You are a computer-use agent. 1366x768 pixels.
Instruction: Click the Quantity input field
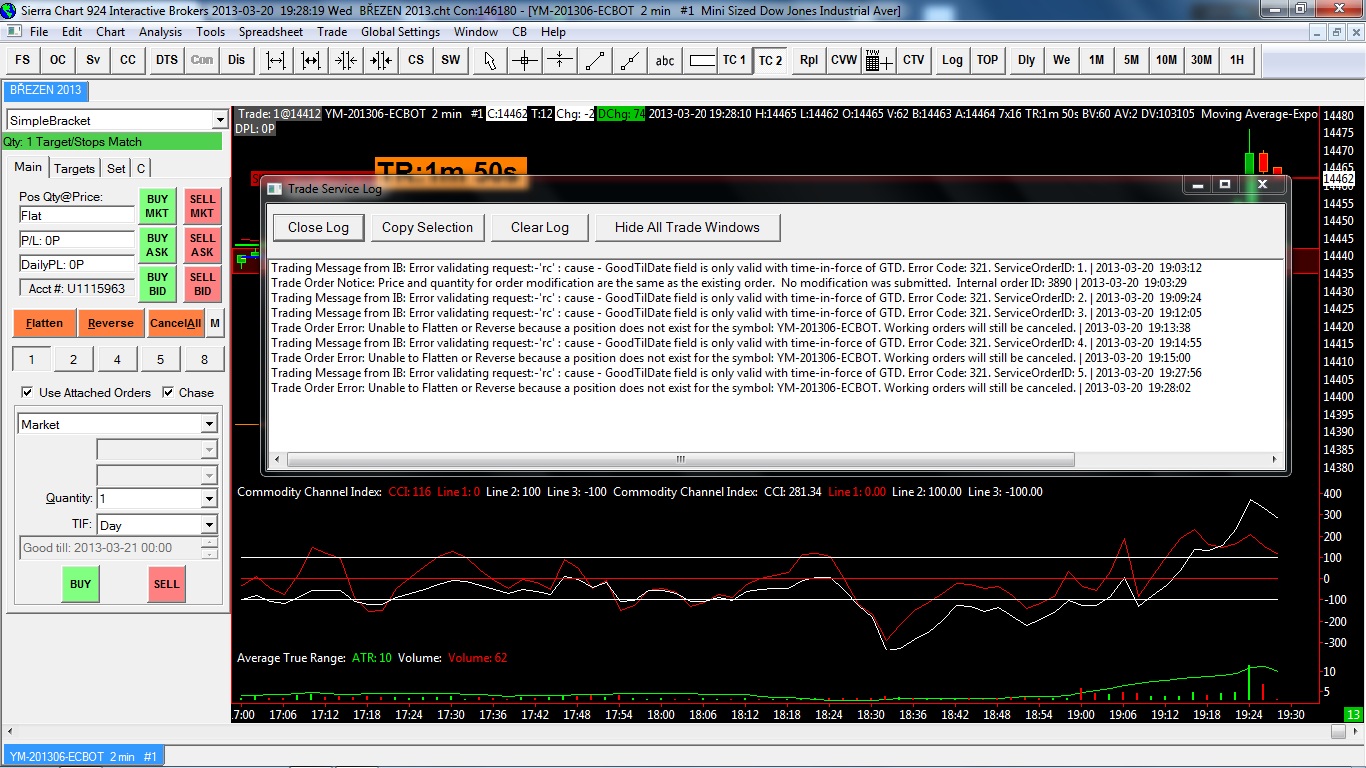(x=149, y=498)
